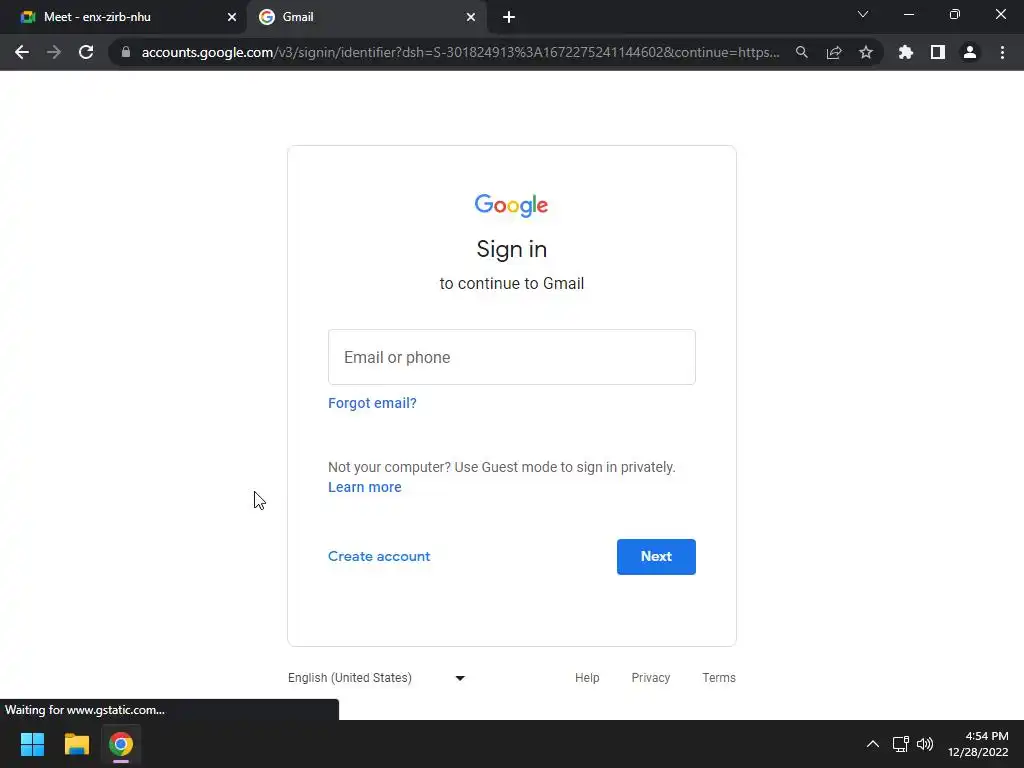The image size is (1024, 768).
Task: Close the Gmail tab
Action: coord(471,17)
